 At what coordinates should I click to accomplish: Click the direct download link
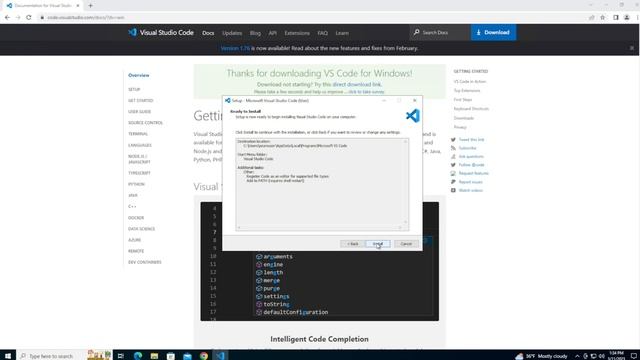357,84
